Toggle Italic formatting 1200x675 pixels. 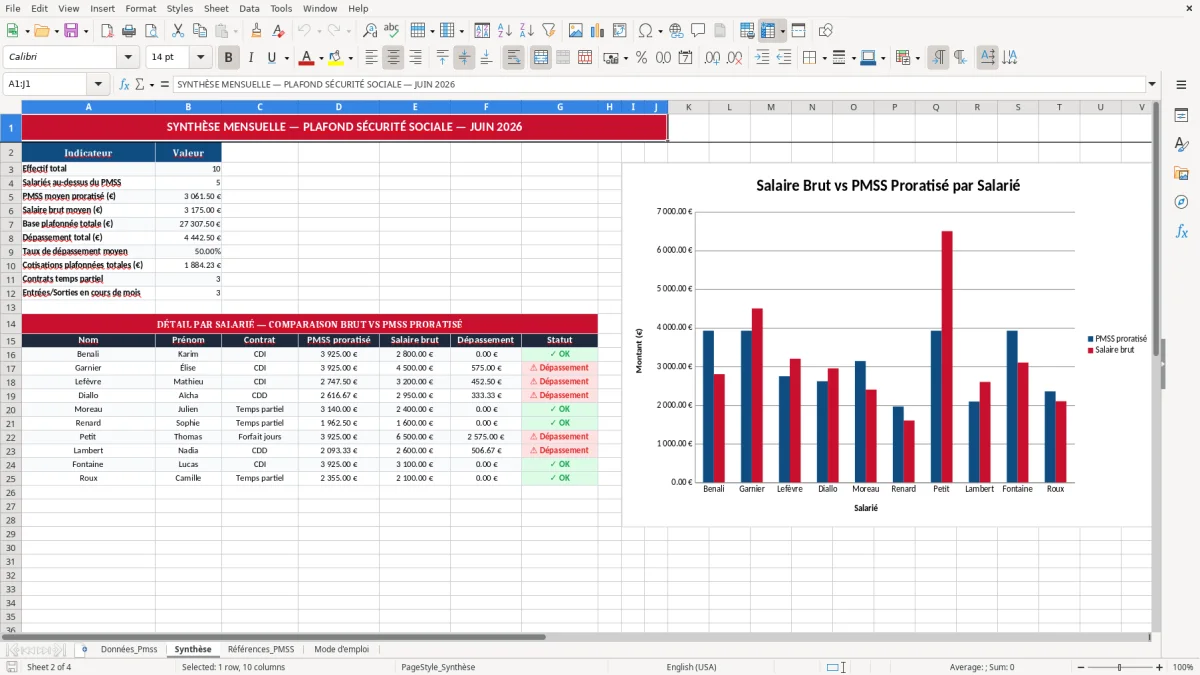point(251,58)
